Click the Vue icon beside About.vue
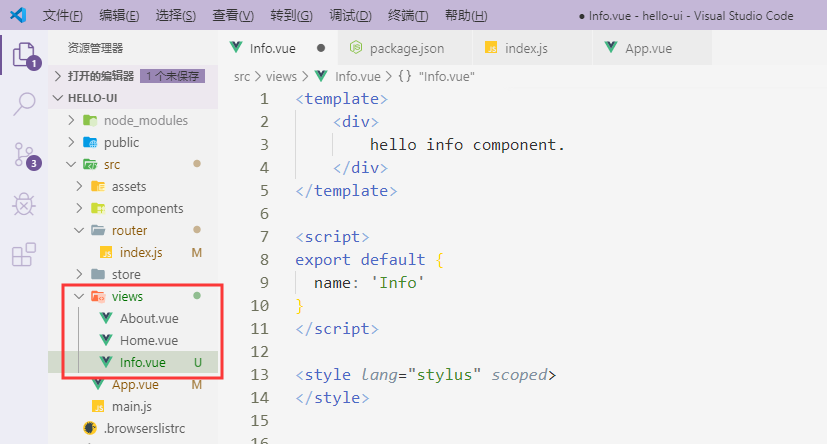 (106, 318)
